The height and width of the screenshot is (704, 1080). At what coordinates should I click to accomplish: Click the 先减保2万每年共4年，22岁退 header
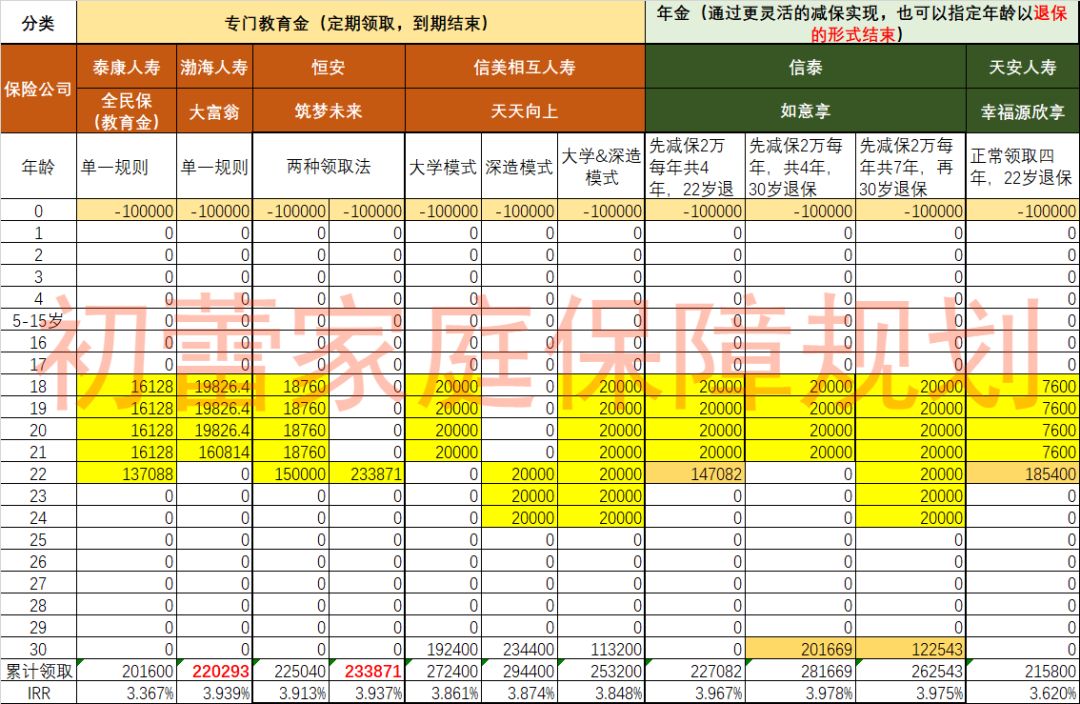click(x=696, y=167)
